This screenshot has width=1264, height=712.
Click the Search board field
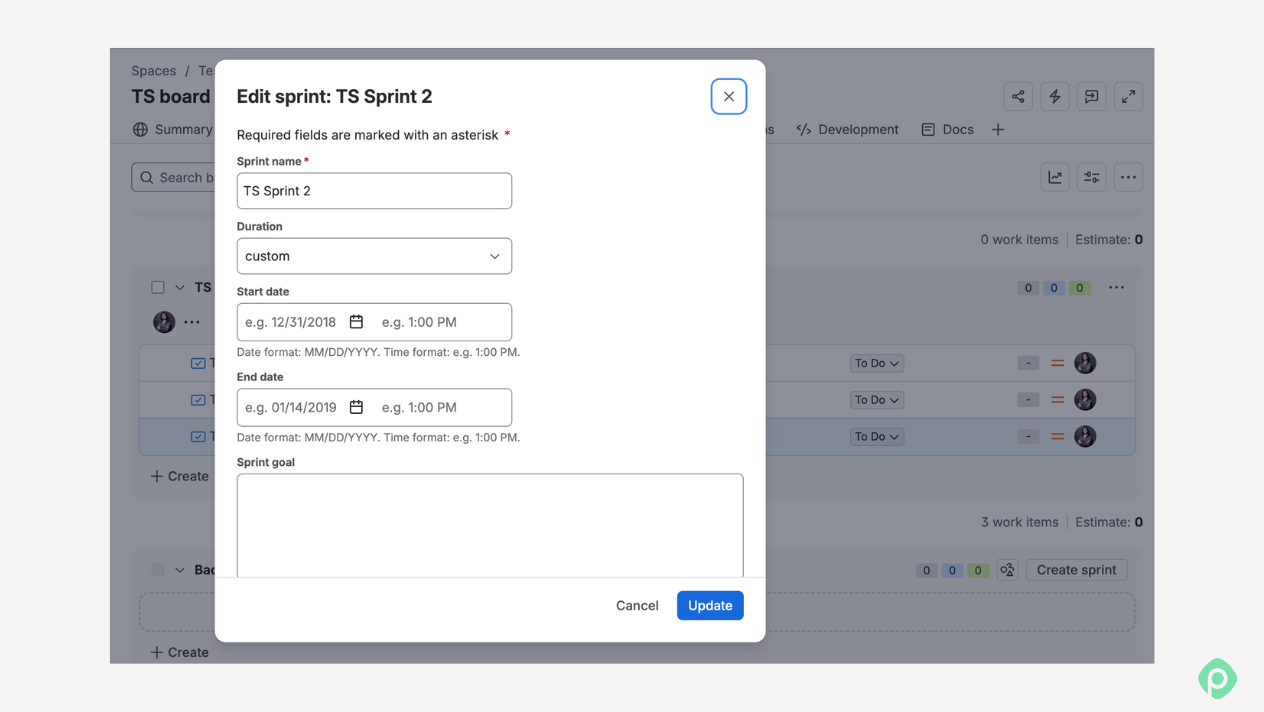(x=174, y=178)
